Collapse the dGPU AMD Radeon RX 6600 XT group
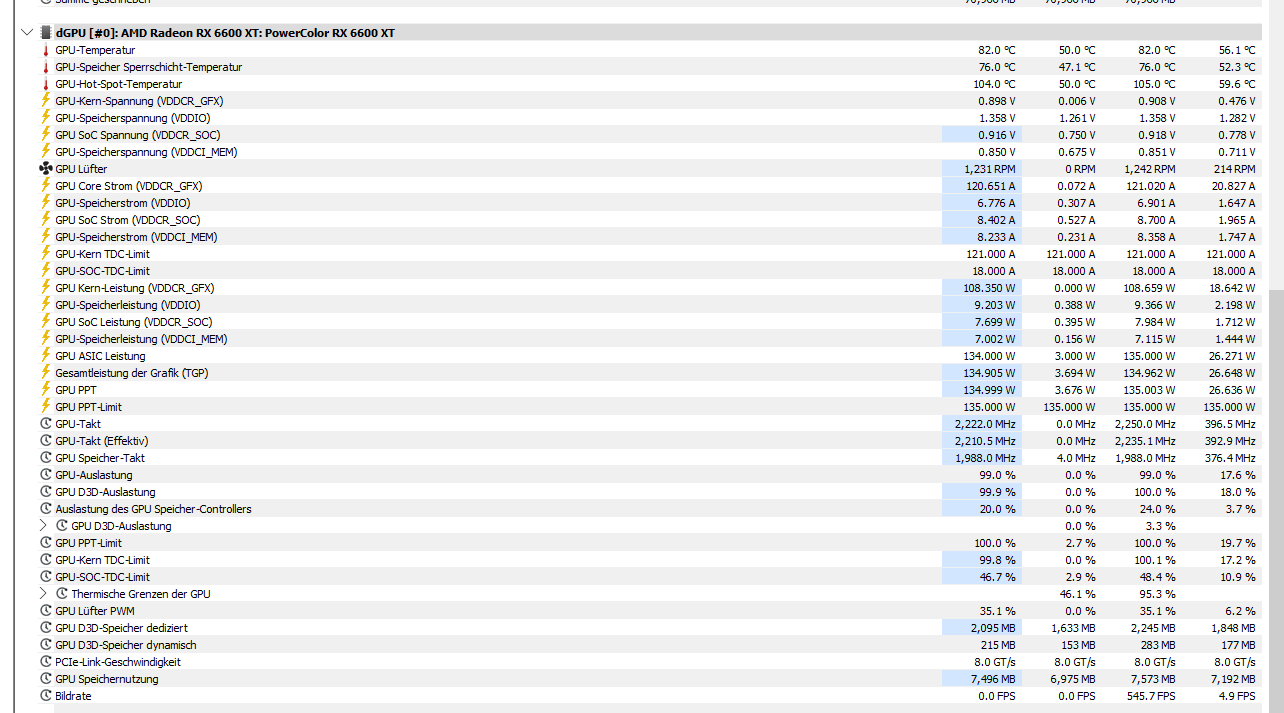 pyautogui.click(x=27, y=33)
